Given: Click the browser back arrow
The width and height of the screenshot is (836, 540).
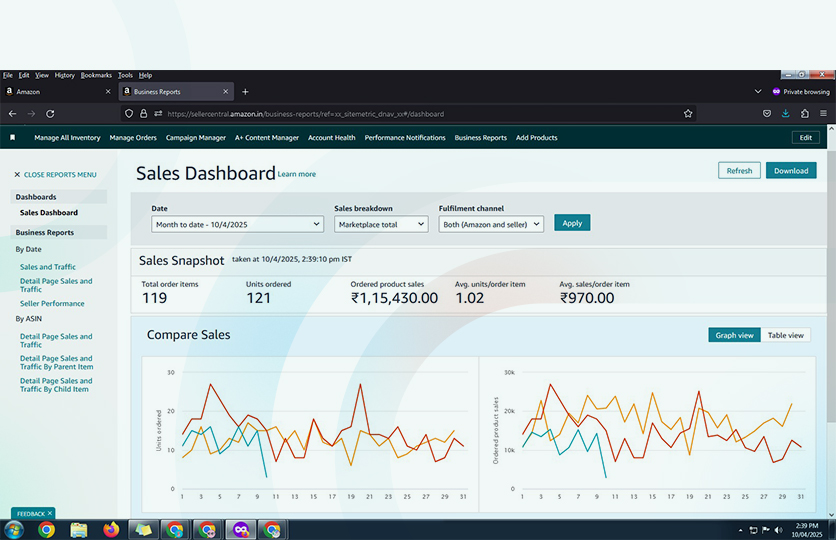Looking at the screenshot, I should [11, 114].
